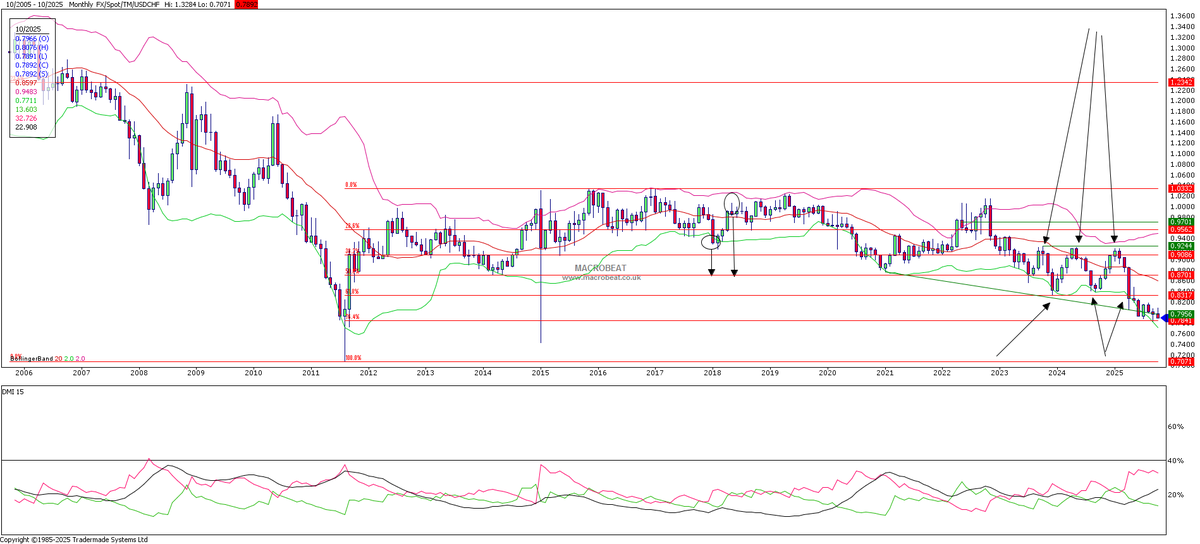The image size is (1200, 544).
Task: Click the blue current-price marker arrow on the axis
Action: click(x=1164, y=318)
